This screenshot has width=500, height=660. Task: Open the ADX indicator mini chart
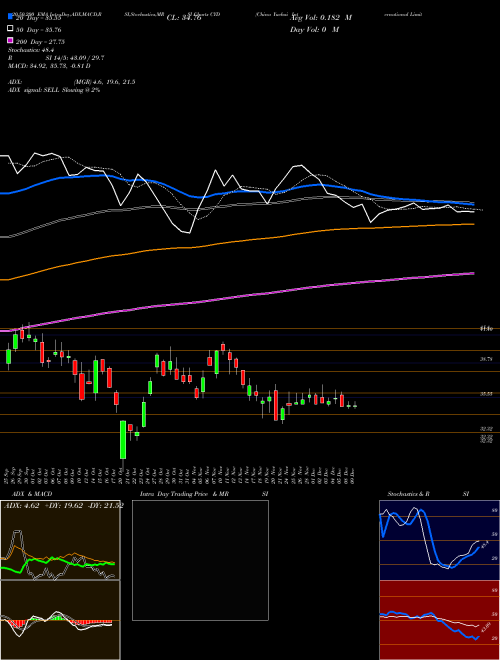[60, 540]
